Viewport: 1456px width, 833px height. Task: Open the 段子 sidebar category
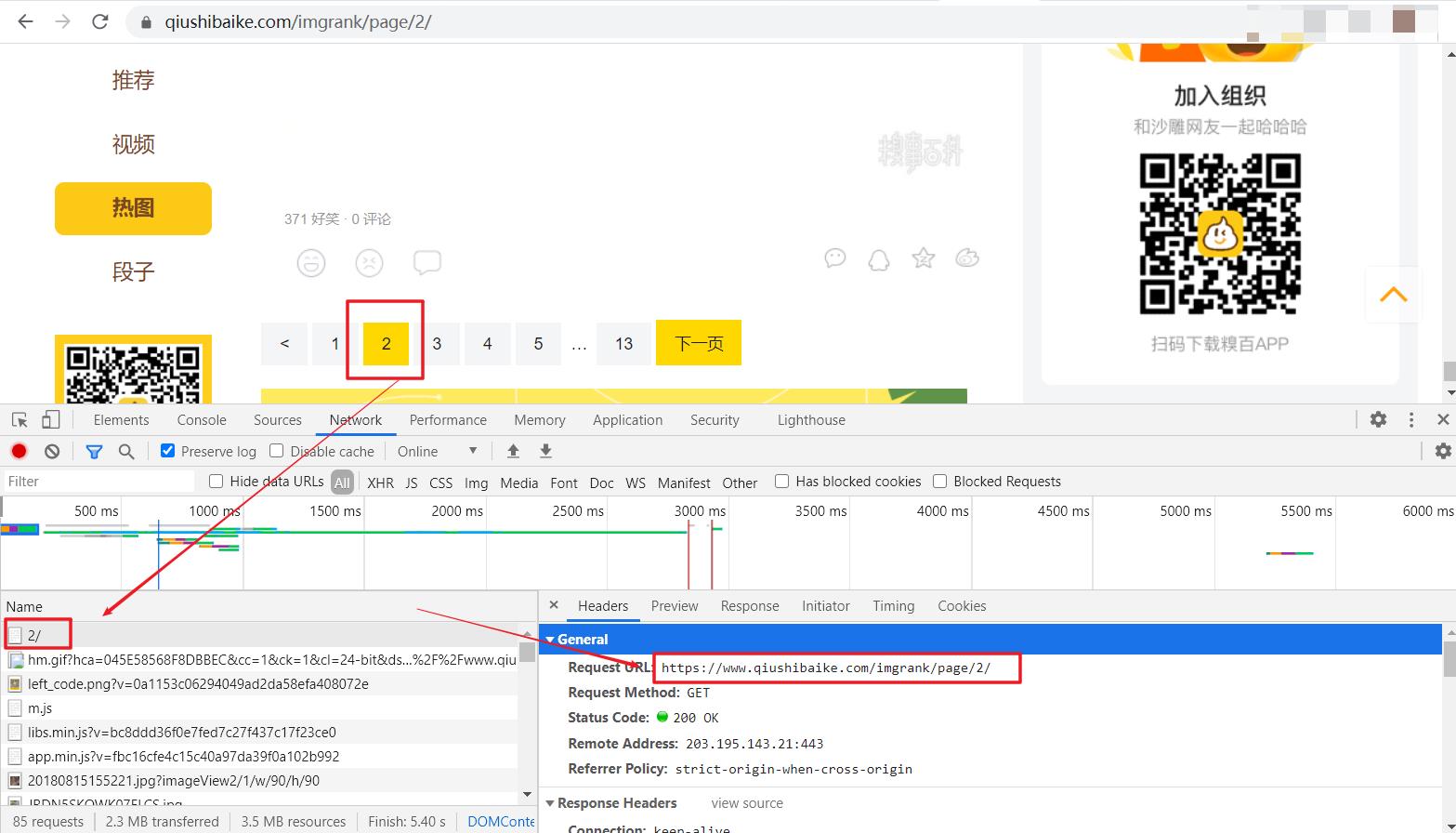133,272
